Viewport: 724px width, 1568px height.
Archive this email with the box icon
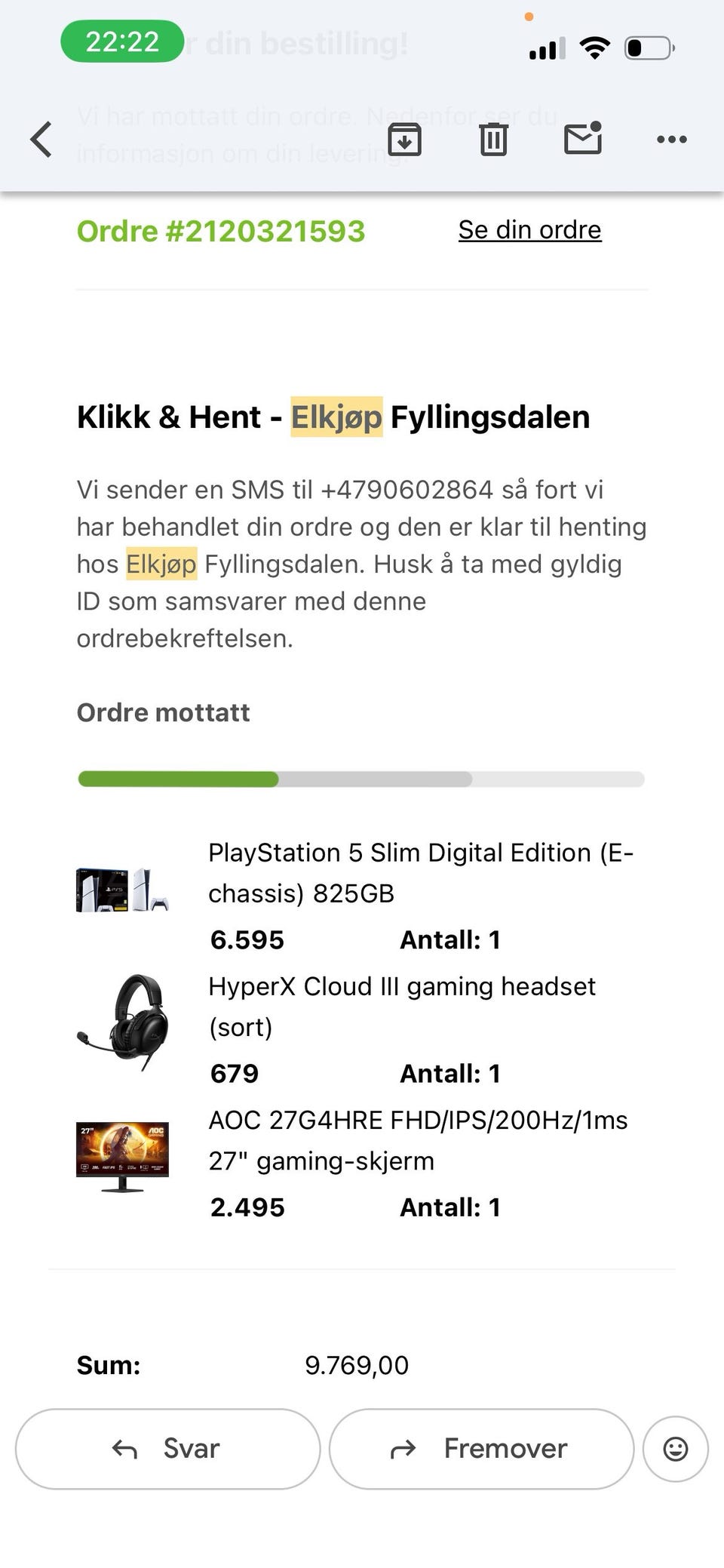click(404, 139)
